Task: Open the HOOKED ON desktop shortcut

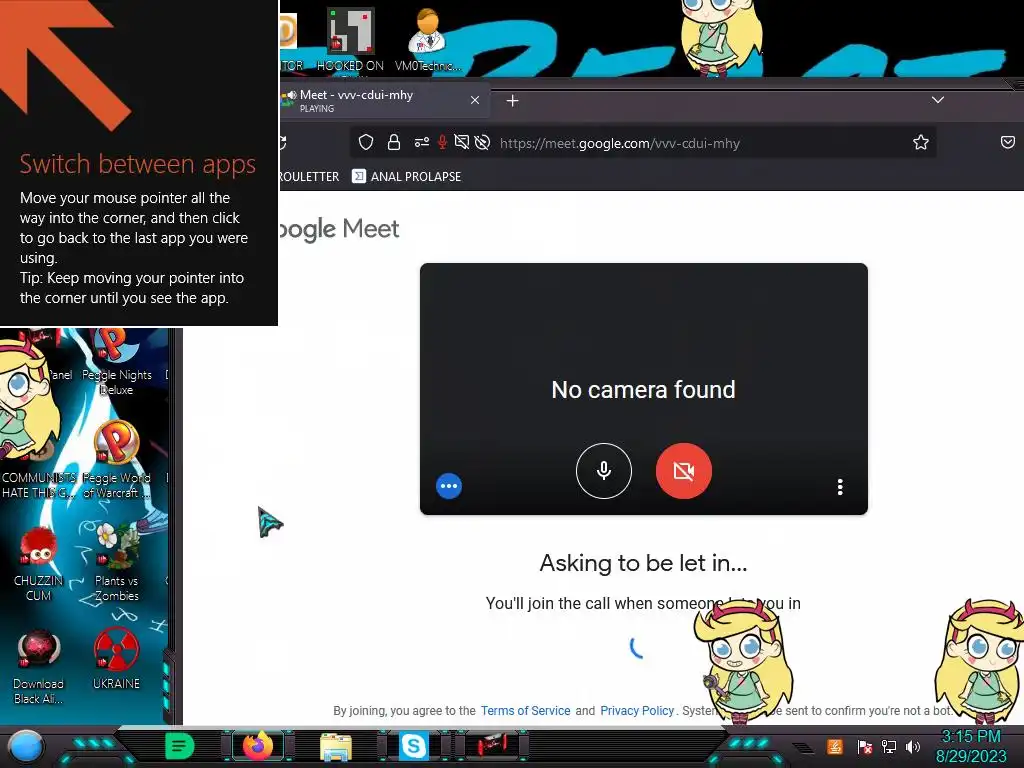Action: click(x=350, y=39)
